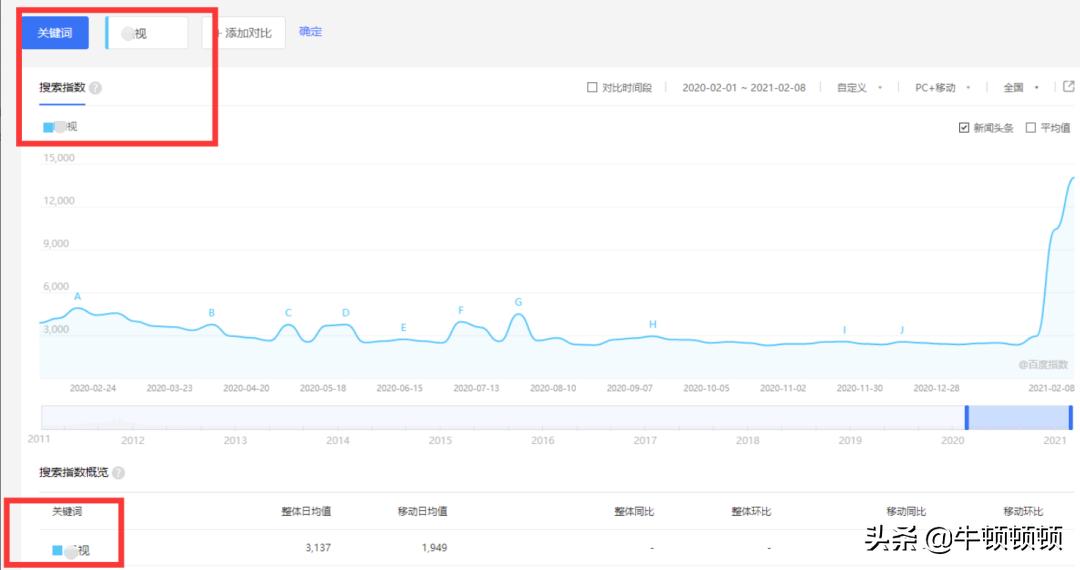Click the left handle of the timeline range slider
1080x570 pixels.
tap(967, 418)
